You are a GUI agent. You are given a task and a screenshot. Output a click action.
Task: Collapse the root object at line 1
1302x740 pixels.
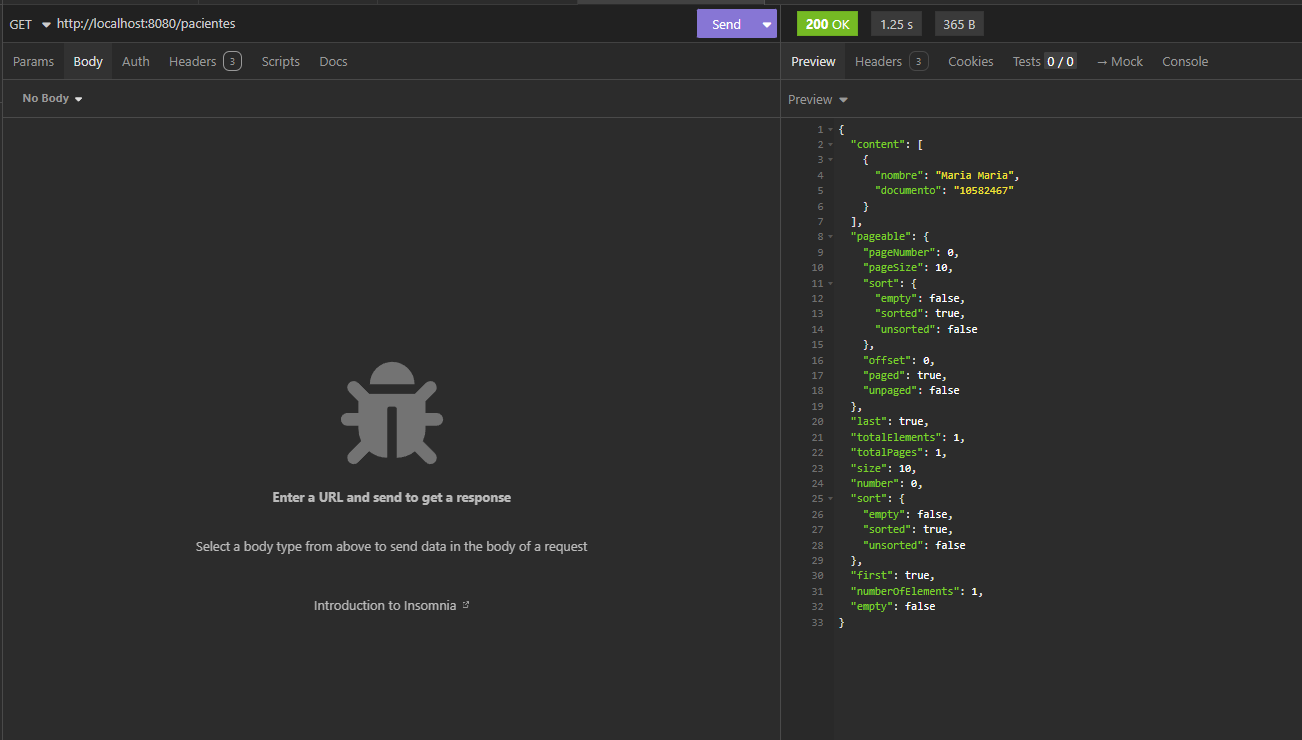tap(830, 130)
